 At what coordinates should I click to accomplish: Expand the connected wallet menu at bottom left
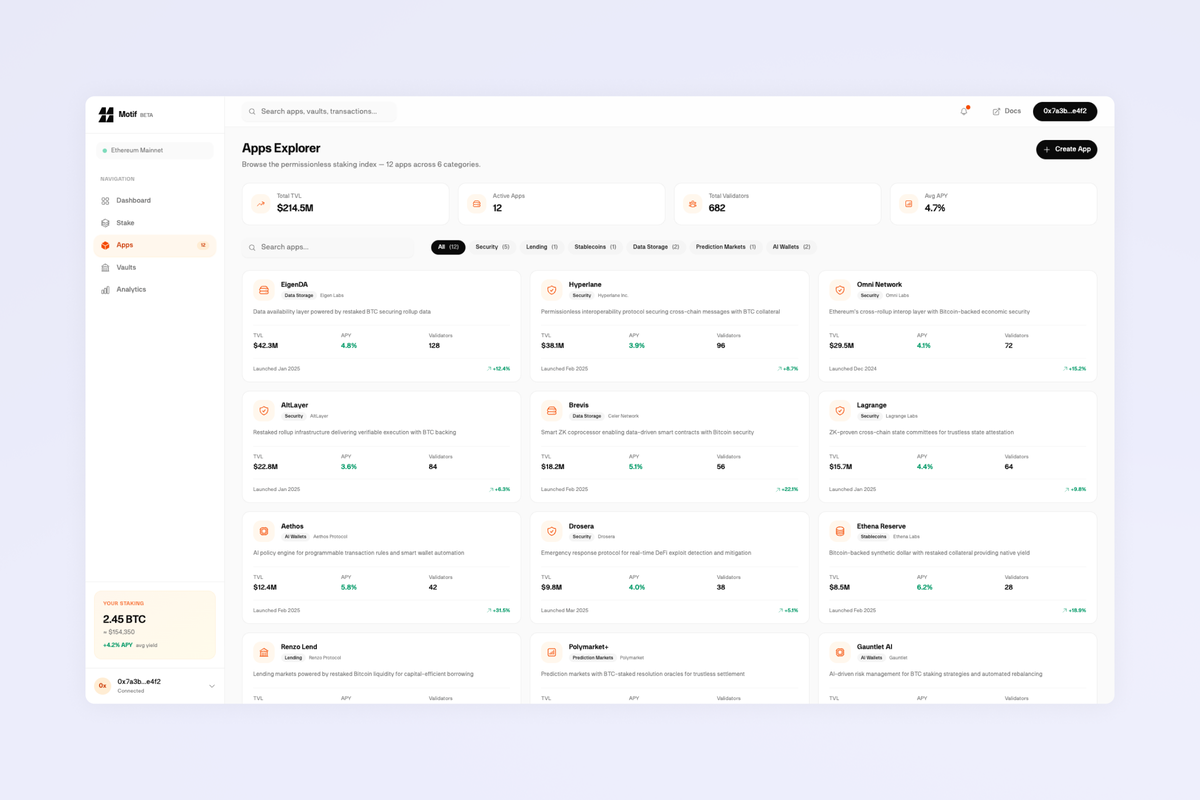tap(154, 686)
